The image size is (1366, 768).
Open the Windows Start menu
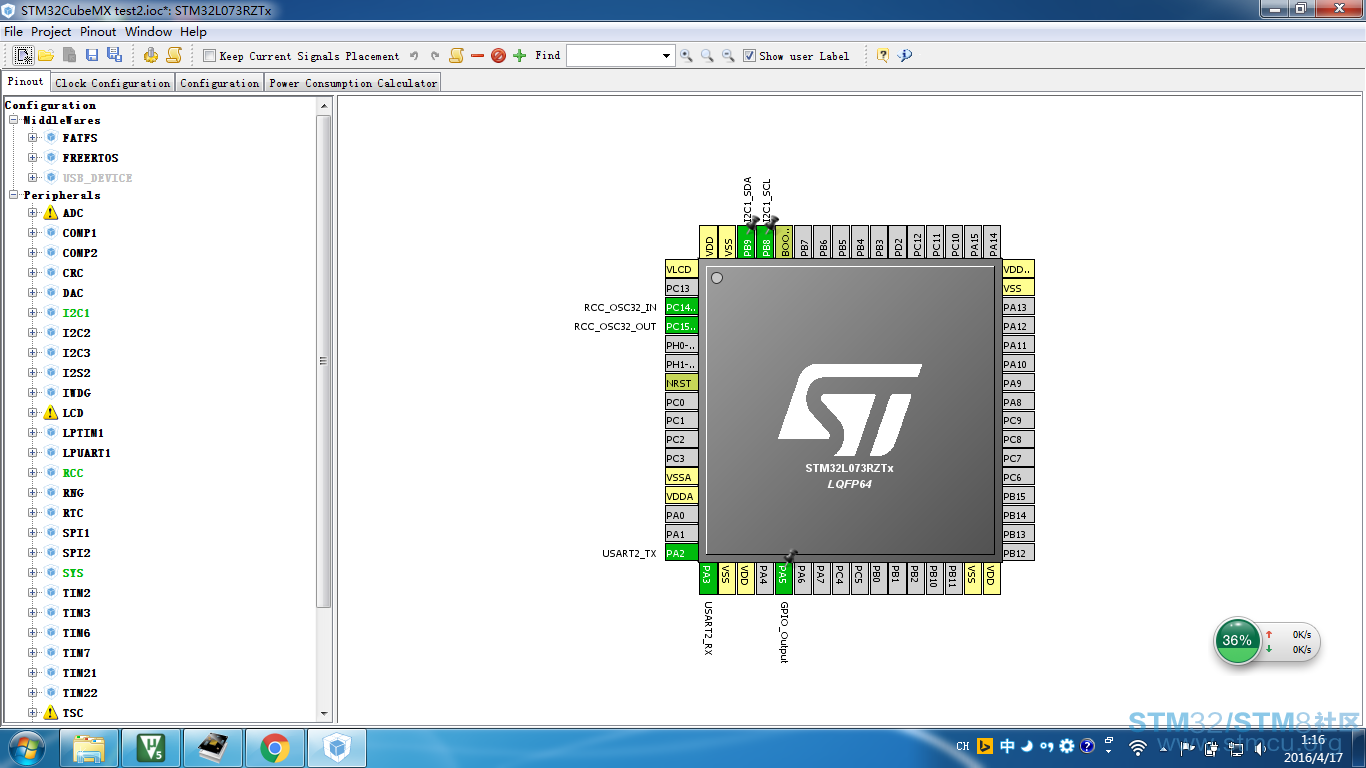pos(26,747)
